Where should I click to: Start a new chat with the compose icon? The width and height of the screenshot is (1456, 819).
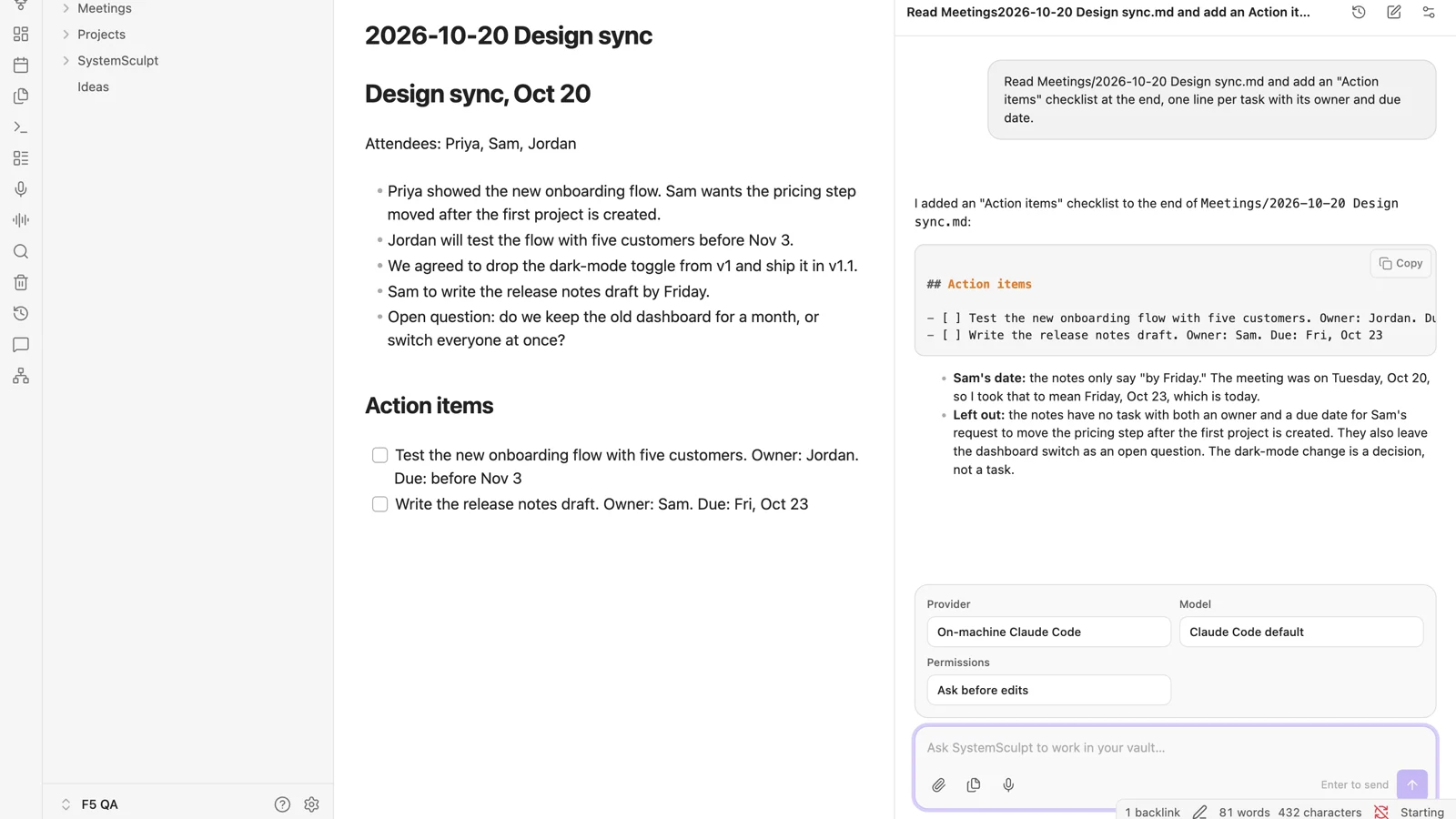click(1394, 12)
